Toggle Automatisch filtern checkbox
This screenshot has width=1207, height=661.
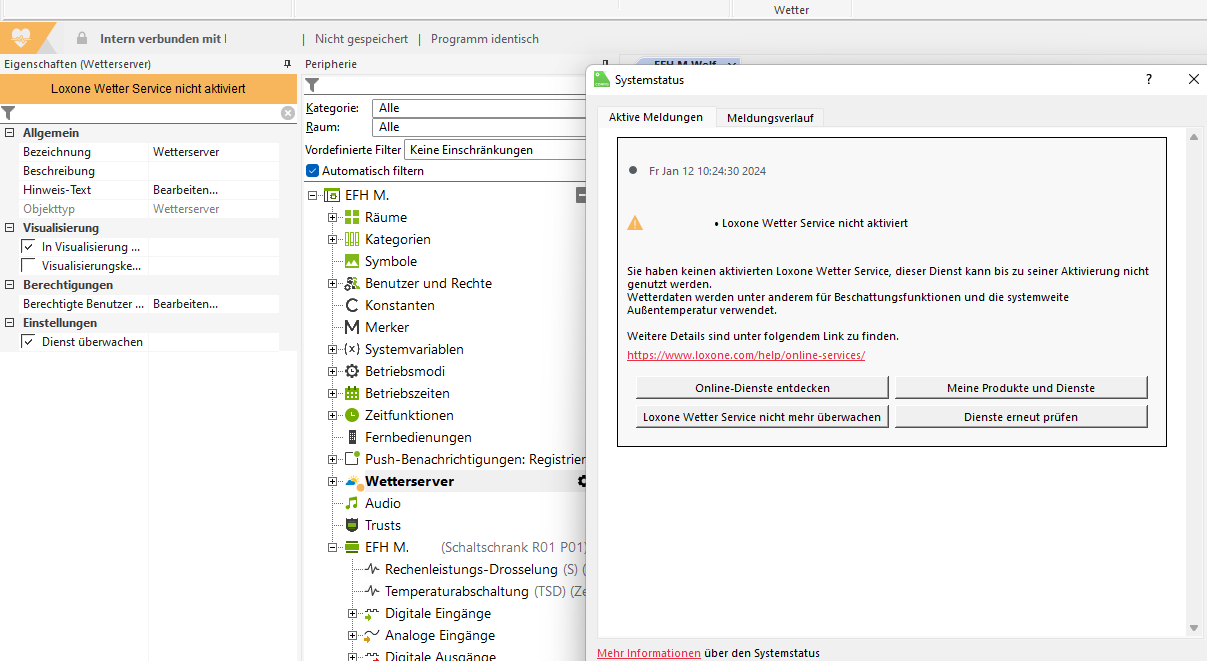point(312,171)
